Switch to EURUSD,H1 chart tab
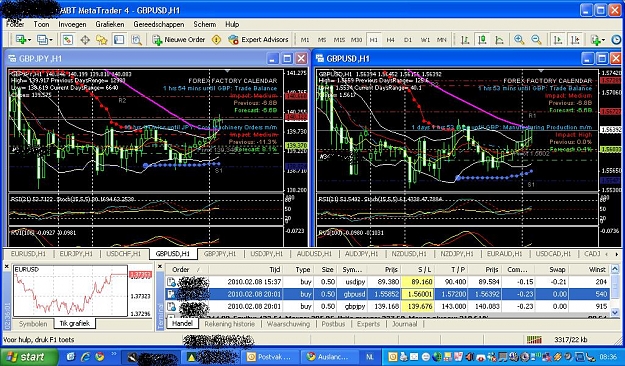Image resolution: width=625 pixels, height=366 pixels. (x=28, y=254)
